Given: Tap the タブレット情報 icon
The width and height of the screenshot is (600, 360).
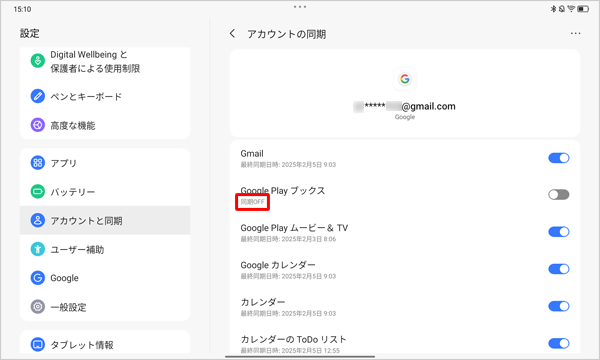Looking at the screenshot, I should [38, 345].
